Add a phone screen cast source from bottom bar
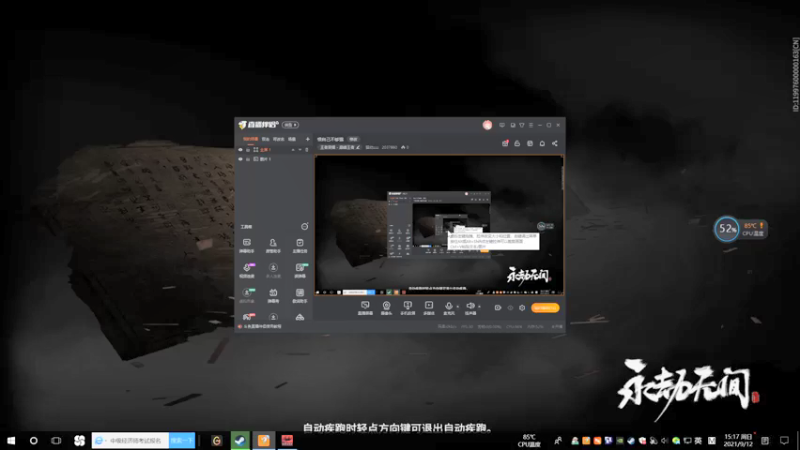This screenshot has height=450, width=800. [408, 308]
